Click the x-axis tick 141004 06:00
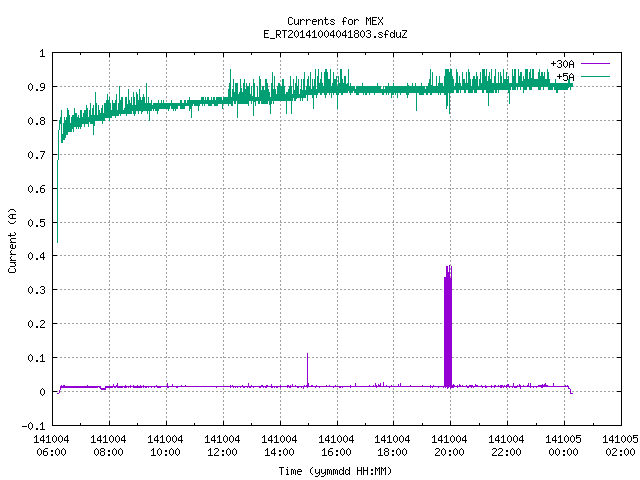This screenshot has height=480, width=640. click(51, 446)
